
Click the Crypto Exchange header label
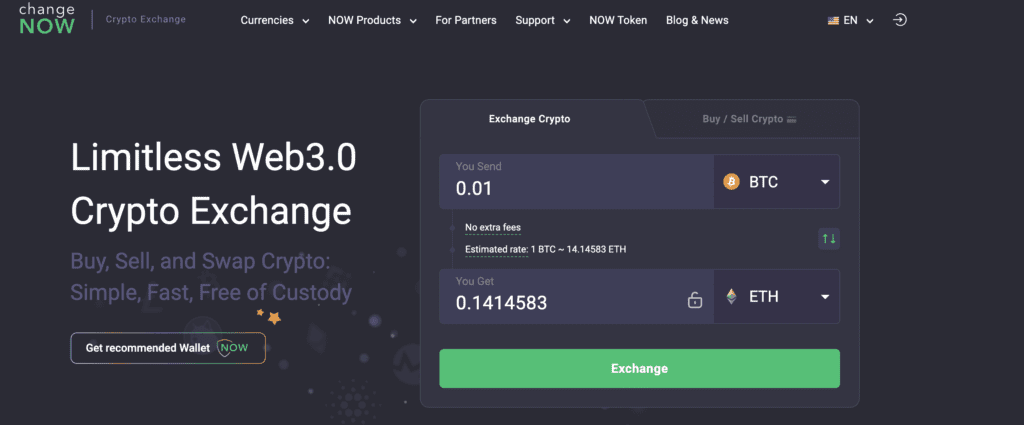(x=146, y=20)
